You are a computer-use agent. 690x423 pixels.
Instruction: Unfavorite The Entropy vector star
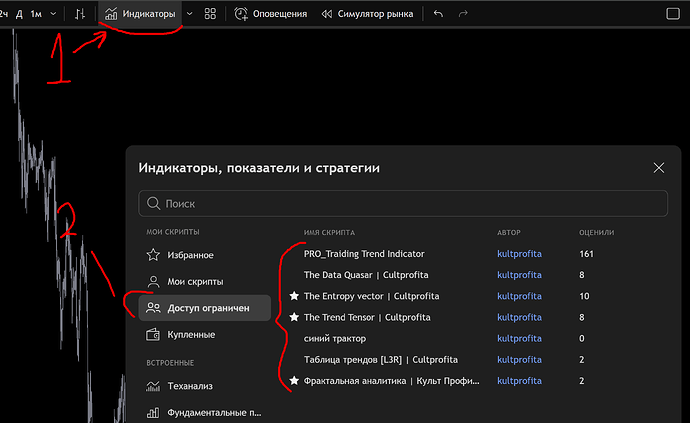[294, 296]
